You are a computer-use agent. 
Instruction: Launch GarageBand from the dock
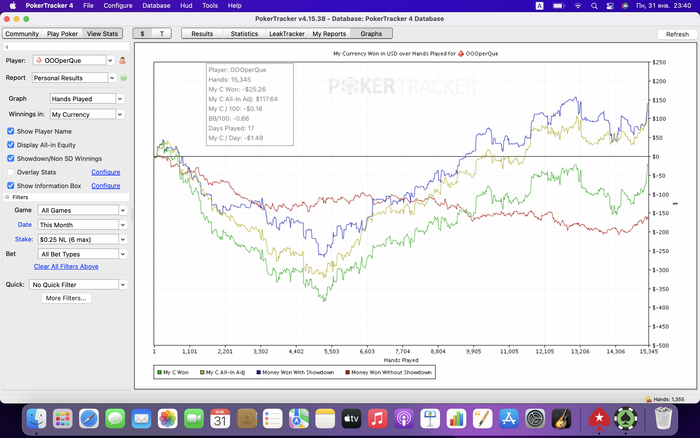pos(561,419)
